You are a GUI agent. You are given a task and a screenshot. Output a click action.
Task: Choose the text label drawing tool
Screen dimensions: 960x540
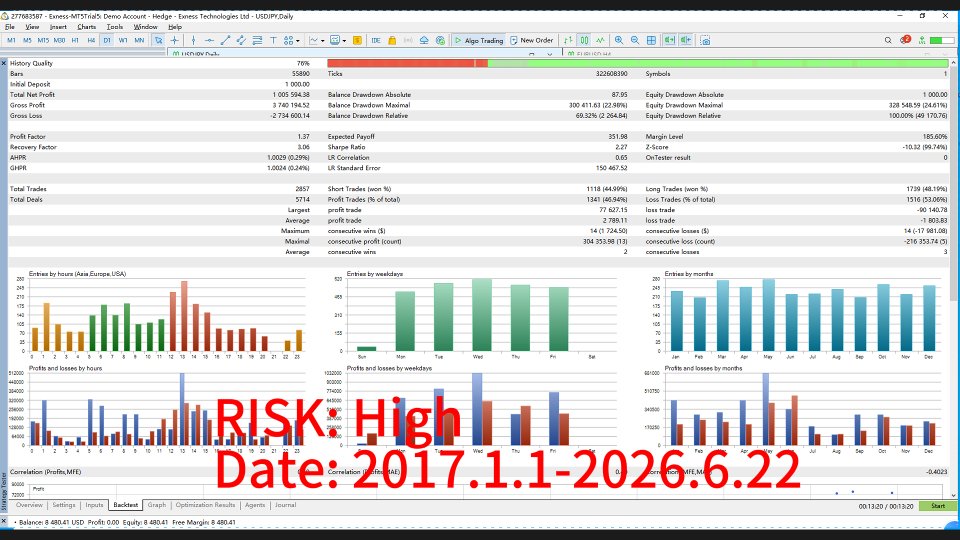point(273,40)
